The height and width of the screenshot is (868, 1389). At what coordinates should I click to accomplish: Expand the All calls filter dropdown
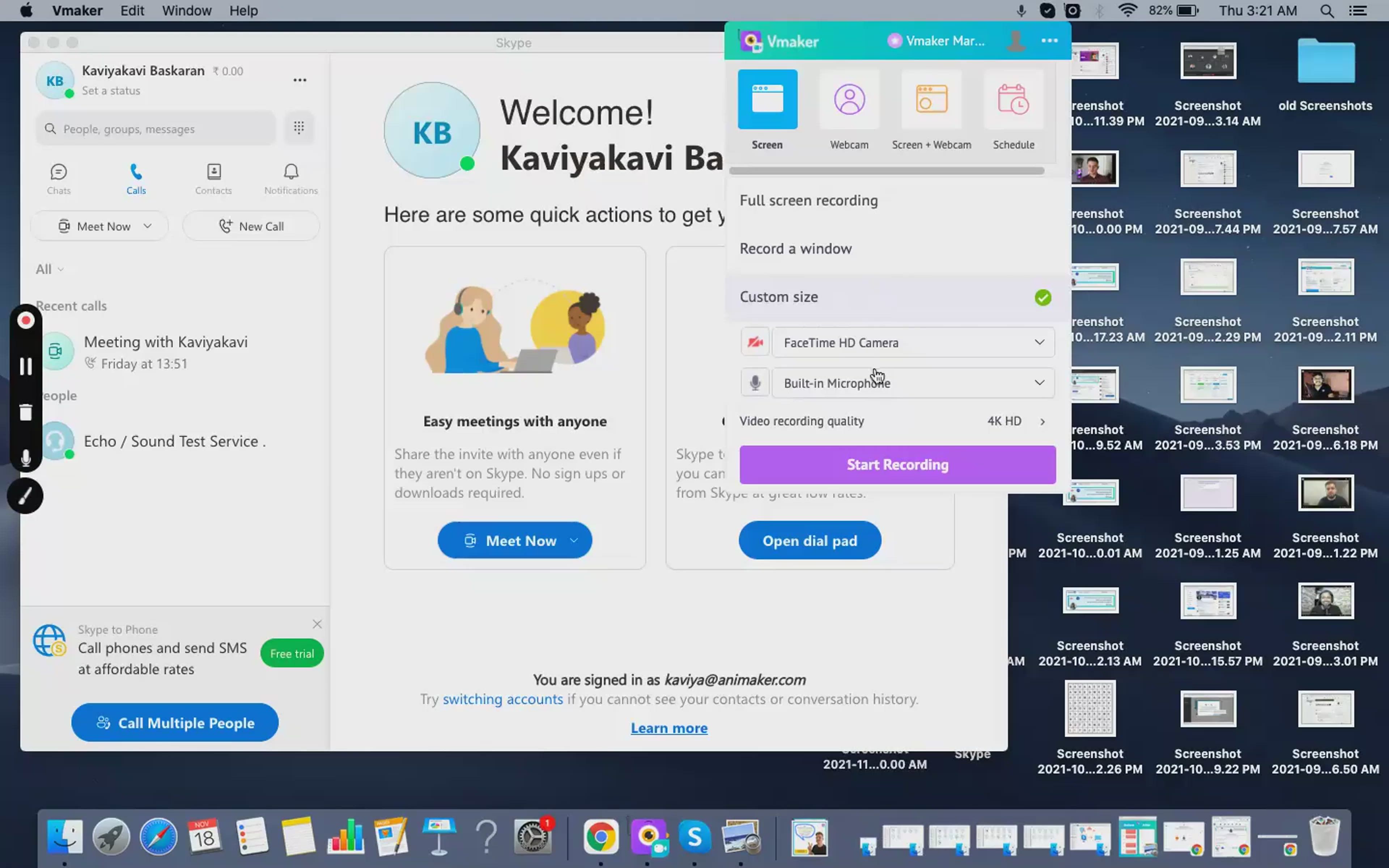click(x=49, y=269)
